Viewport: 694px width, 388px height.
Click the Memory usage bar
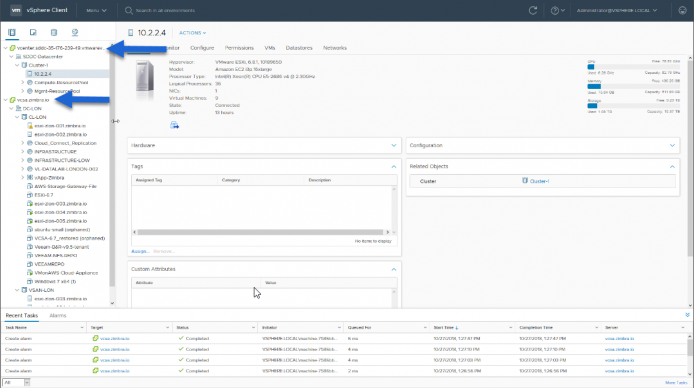(633, 86)
